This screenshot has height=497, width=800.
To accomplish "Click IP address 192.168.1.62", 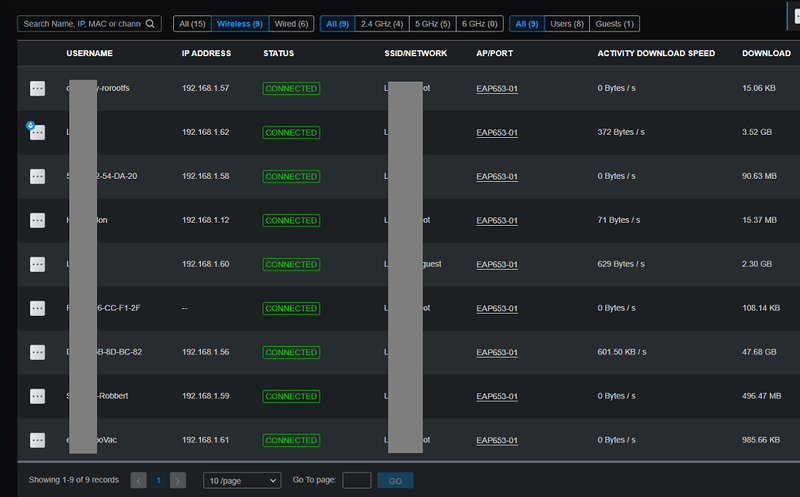I will point(206,132).
